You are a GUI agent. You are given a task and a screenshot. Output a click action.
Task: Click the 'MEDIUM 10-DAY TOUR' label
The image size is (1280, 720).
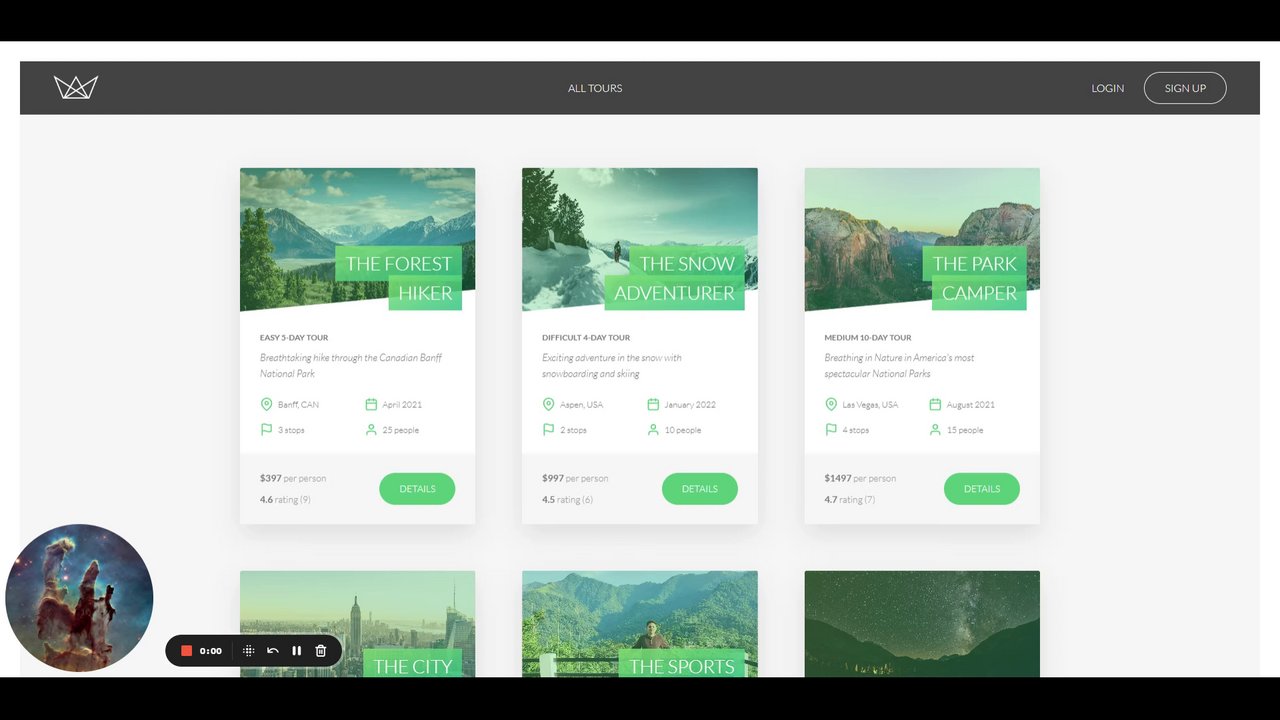[868, 337]
